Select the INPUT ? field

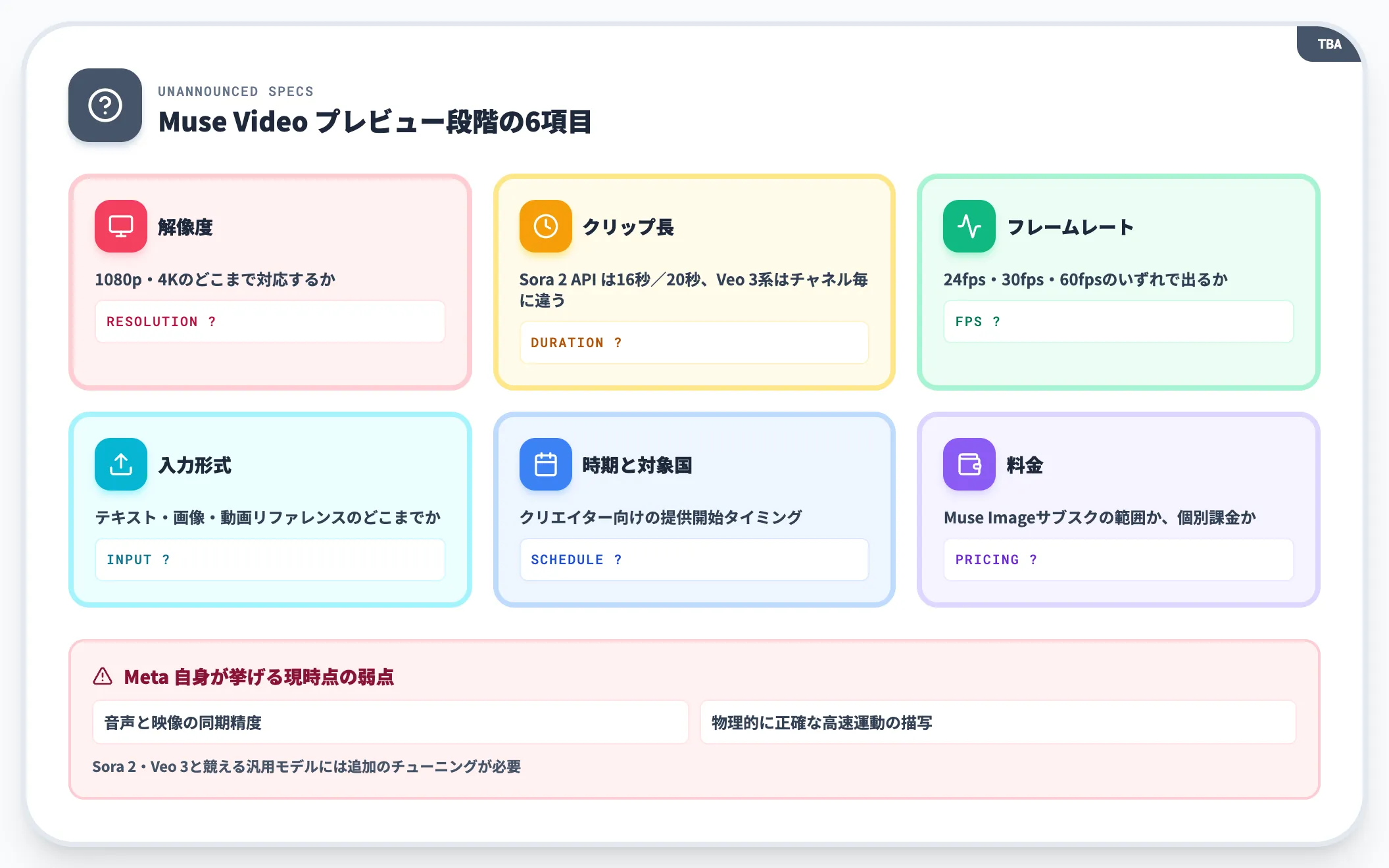point(270,560)
